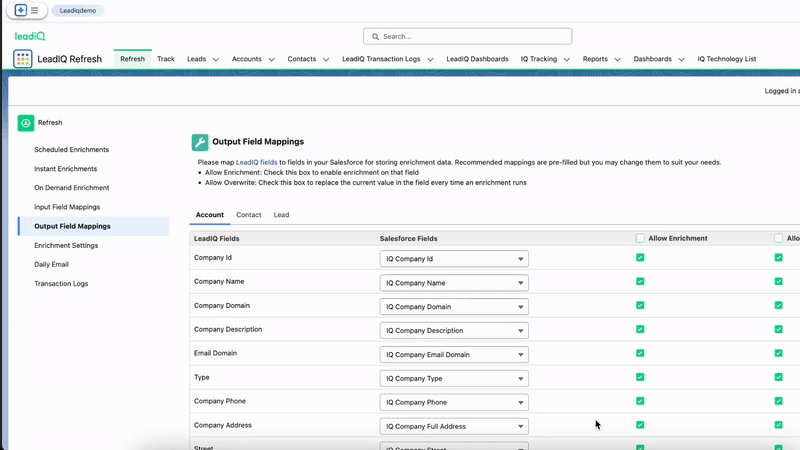
Task: Click the plus icon in top-left corner
Action: [x=21, y=11]
